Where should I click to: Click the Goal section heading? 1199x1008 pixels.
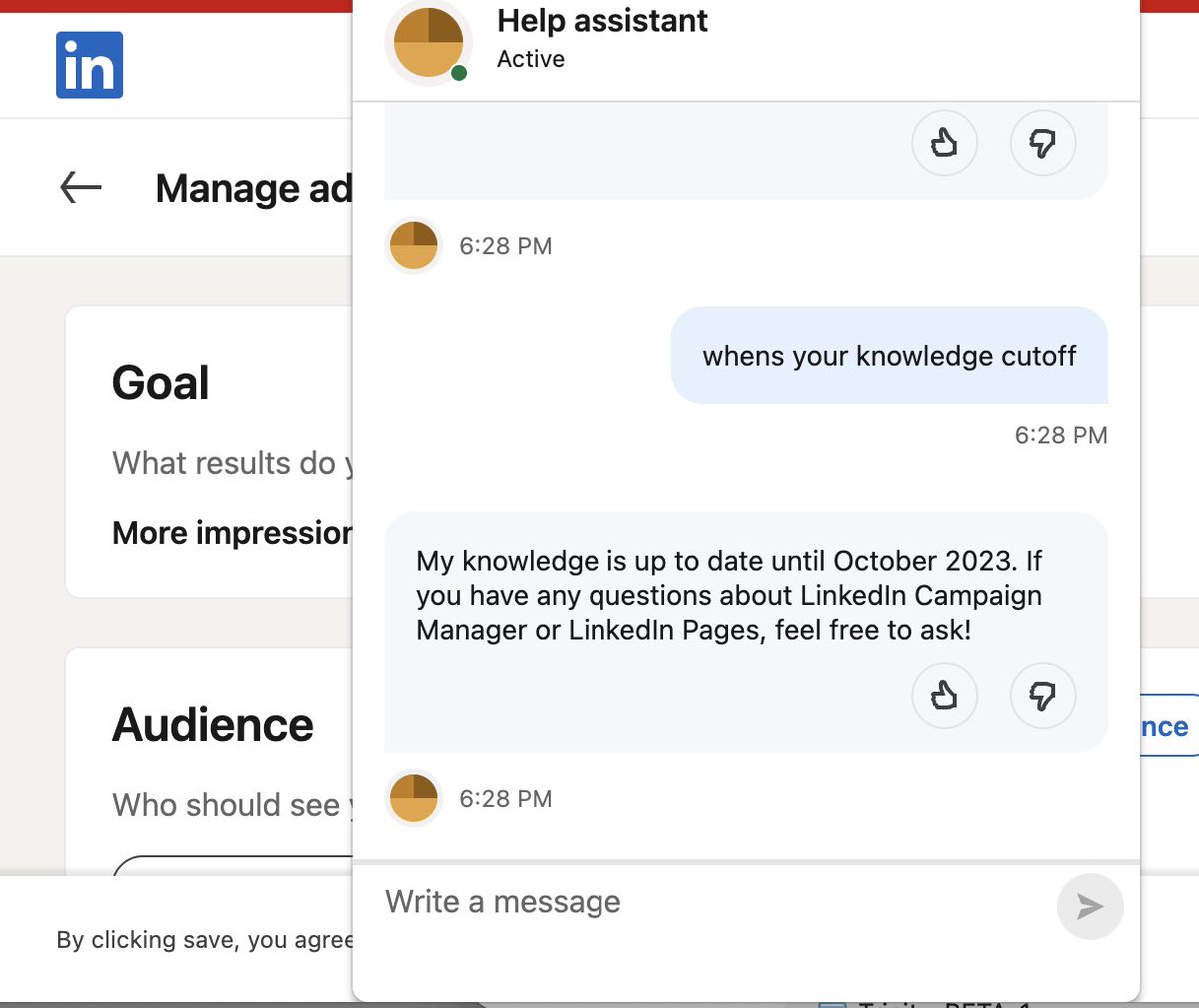pos(161,383)
